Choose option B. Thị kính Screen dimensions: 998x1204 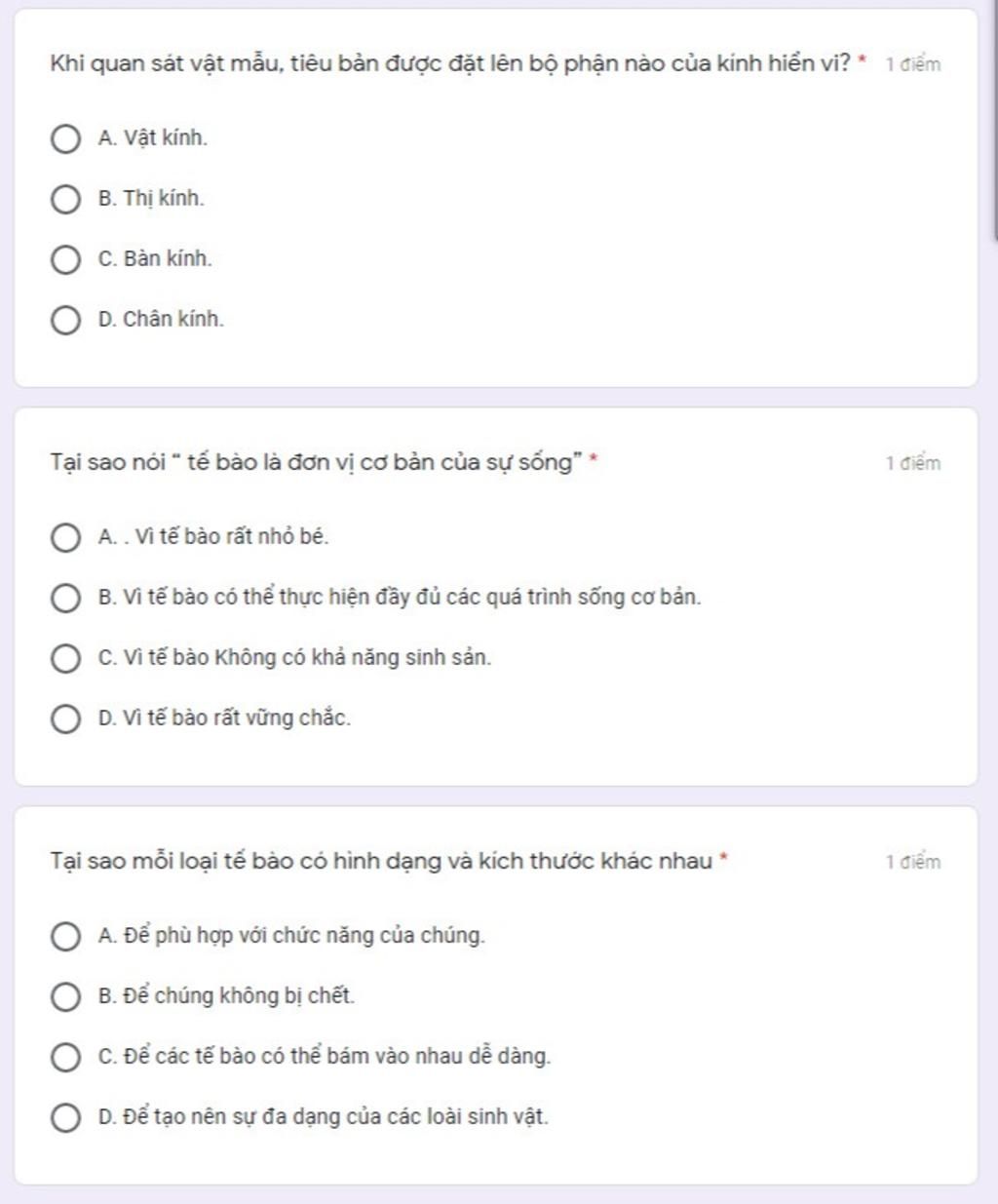(x=65, y=199)
